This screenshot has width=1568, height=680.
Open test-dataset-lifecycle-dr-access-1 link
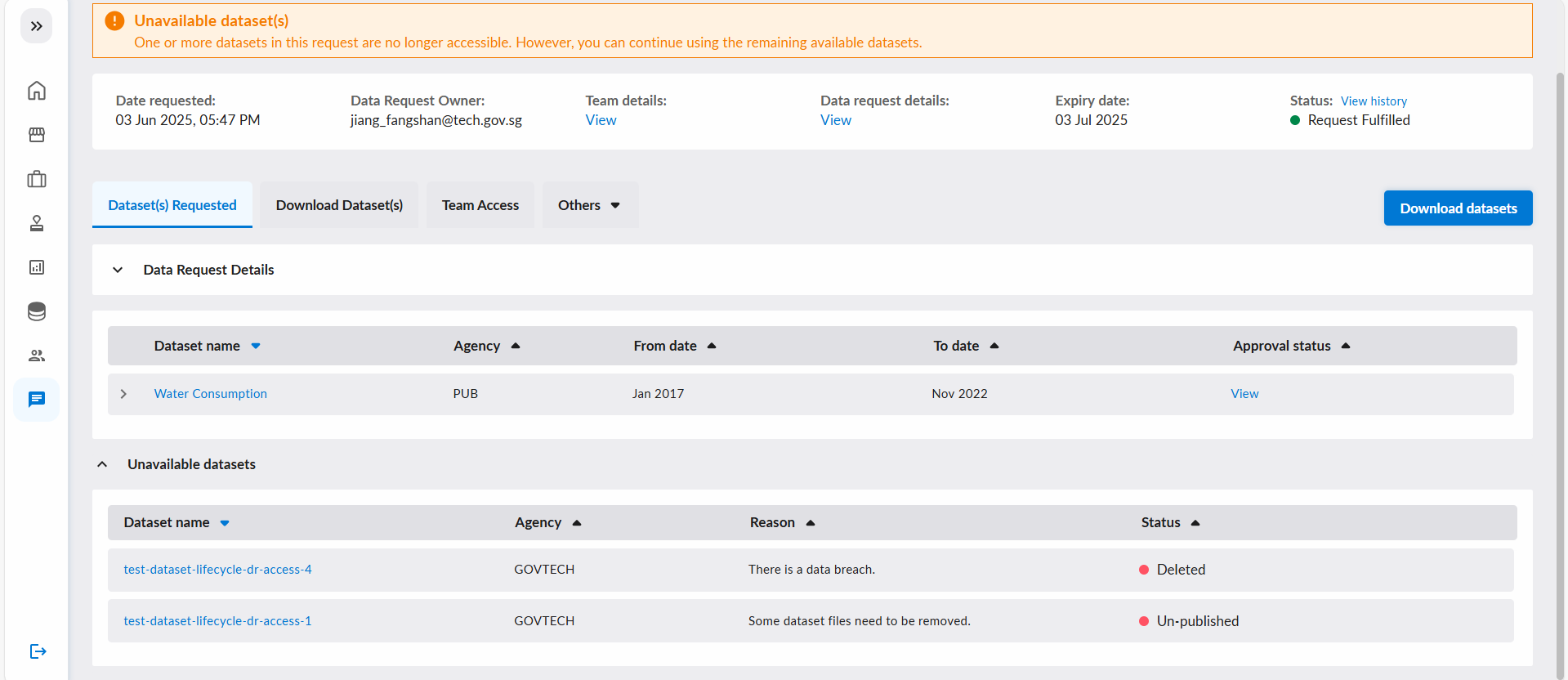click(217, 621)
